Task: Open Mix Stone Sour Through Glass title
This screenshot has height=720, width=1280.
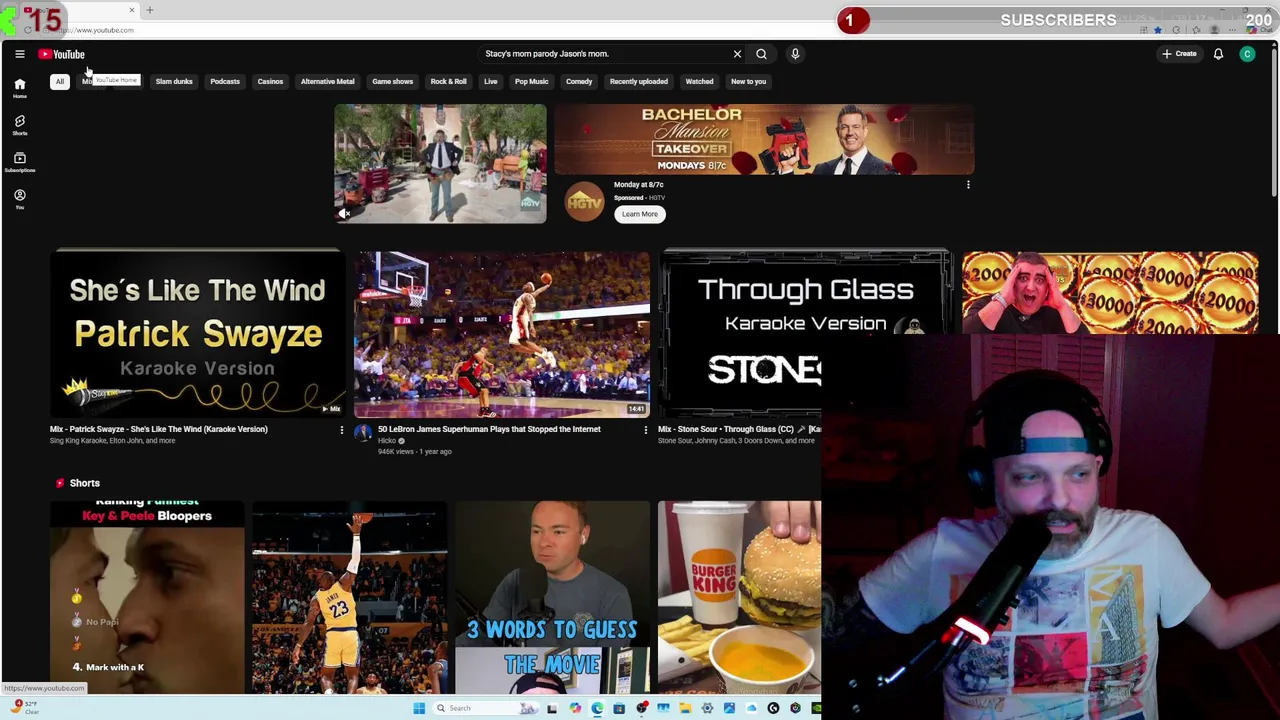Action: (x=739, y=429)
